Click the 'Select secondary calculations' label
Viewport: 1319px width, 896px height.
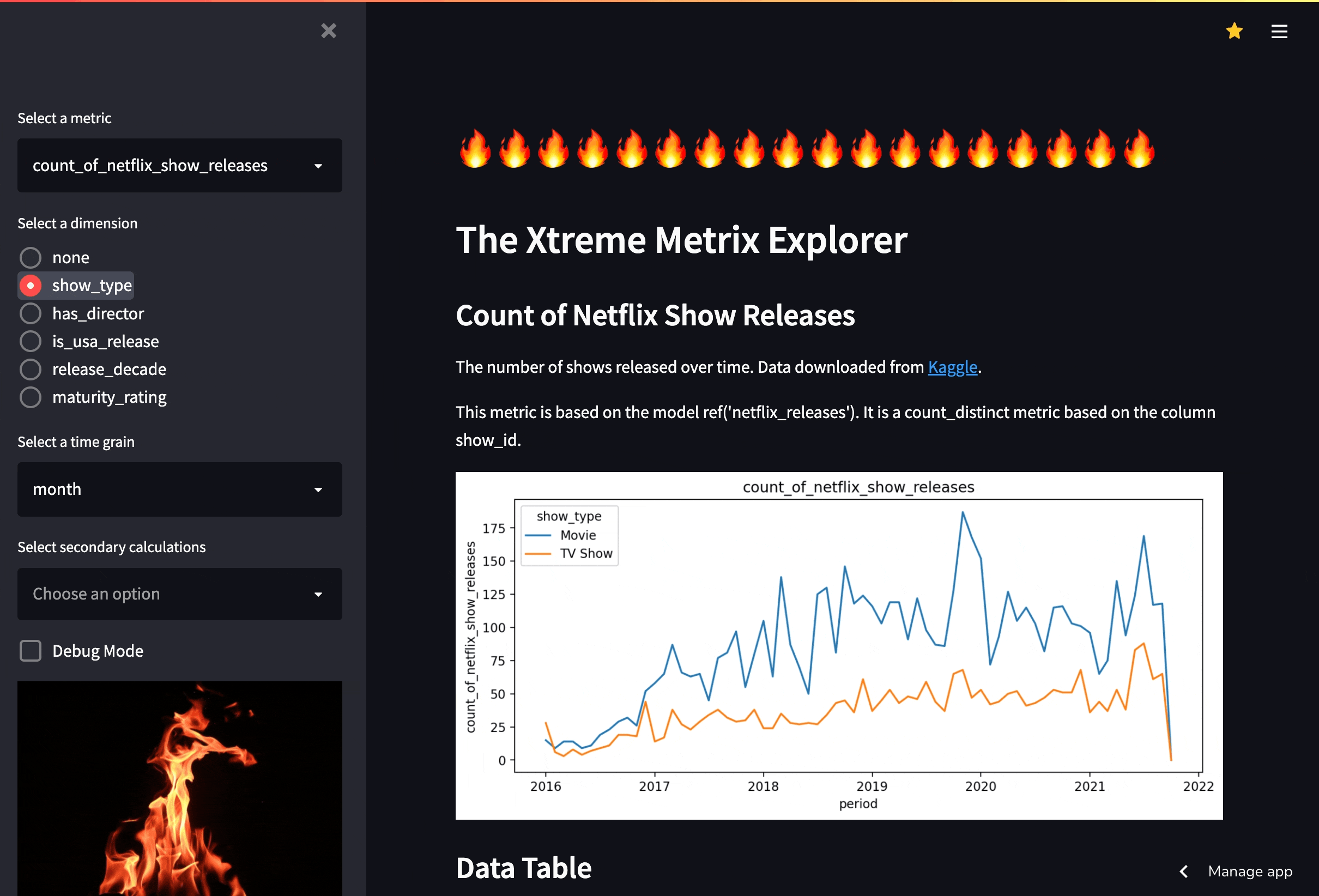pyautogui.click(x=111, y=547)
